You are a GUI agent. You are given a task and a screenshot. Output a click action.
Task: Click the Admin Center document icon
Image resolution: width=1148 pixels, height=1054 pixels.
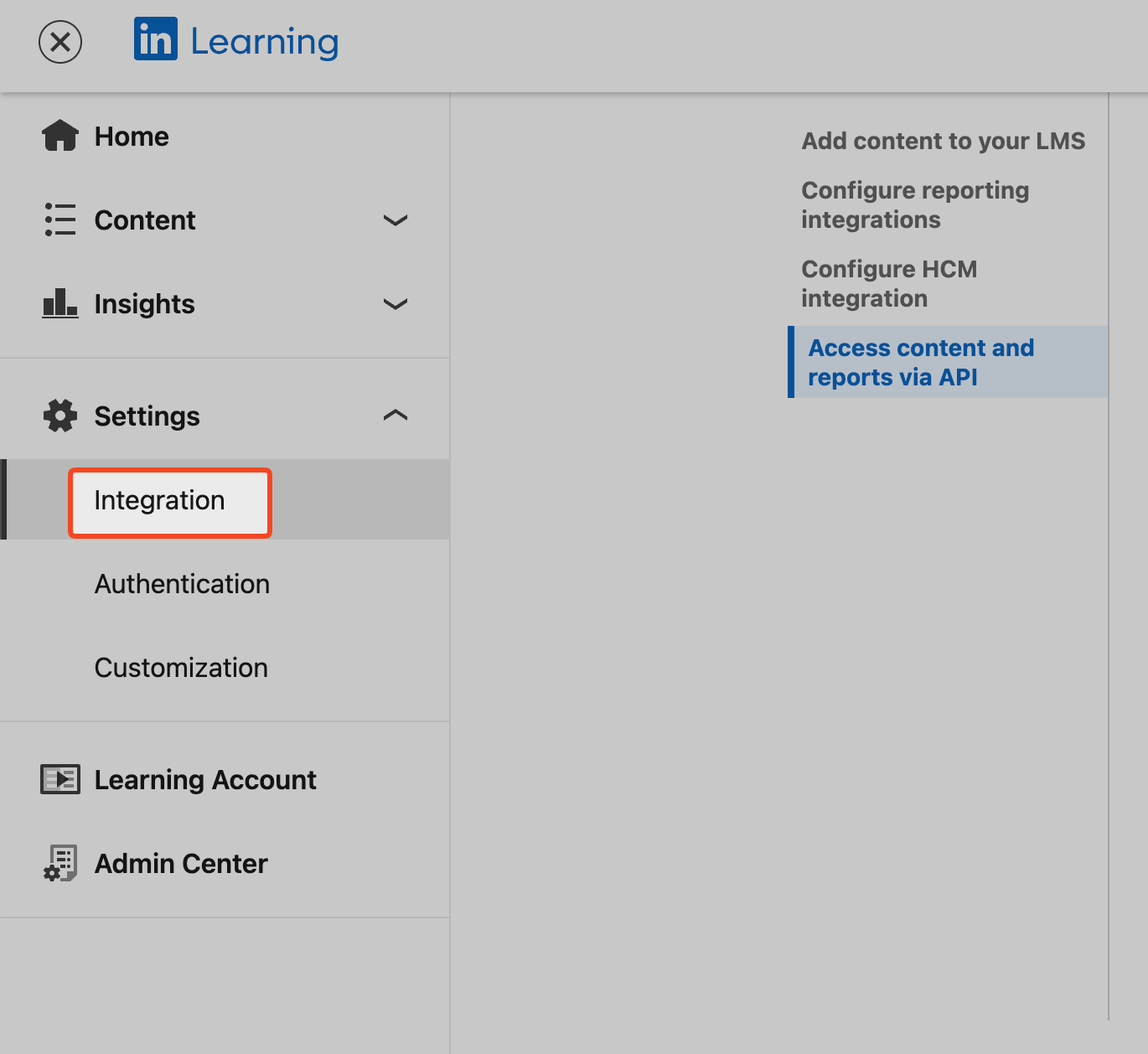60,863
